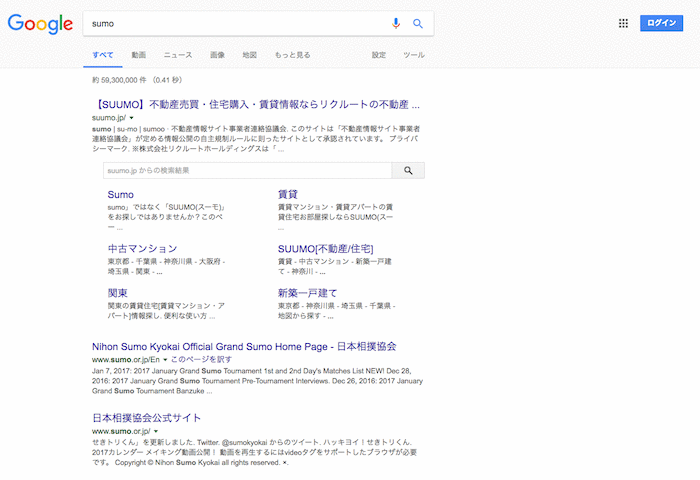The width and height of the screenshot is (700, 480).
Task: Open Nihon Sumo Kyokai Official result link
Action: pos(244,346)
